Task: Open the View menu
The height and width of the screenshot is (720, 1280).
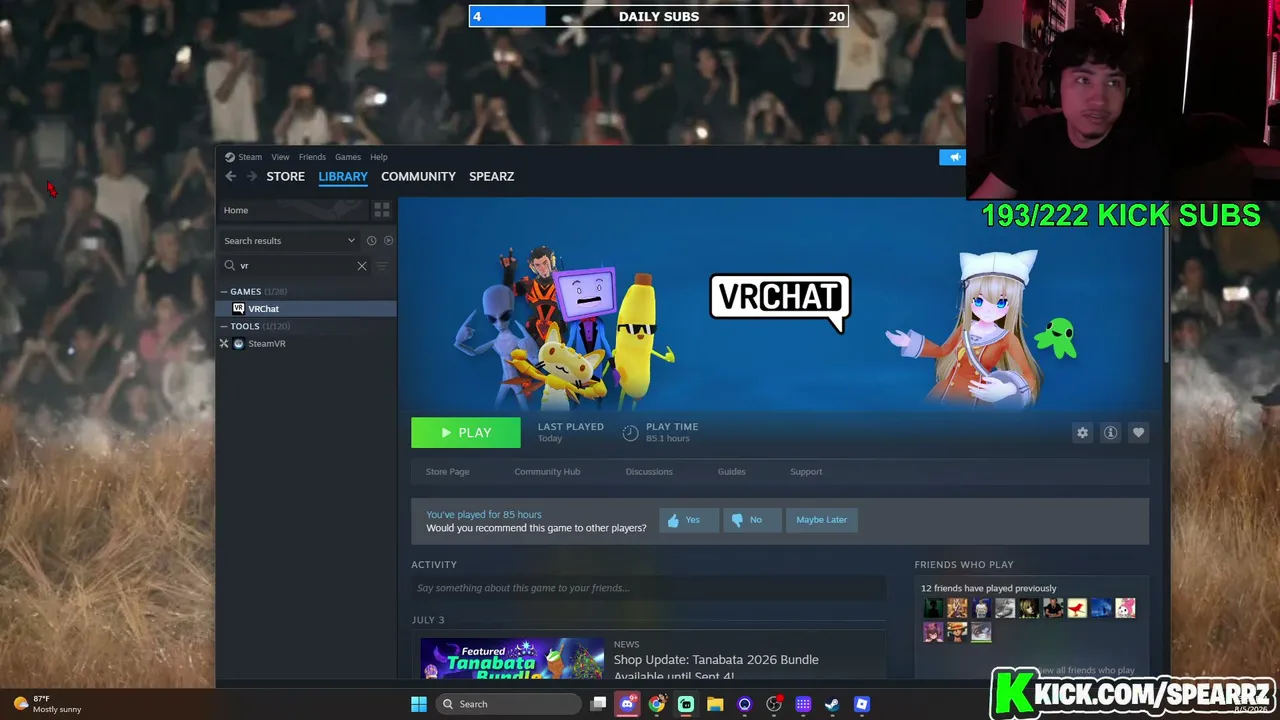Action: [x=280, y=157]
